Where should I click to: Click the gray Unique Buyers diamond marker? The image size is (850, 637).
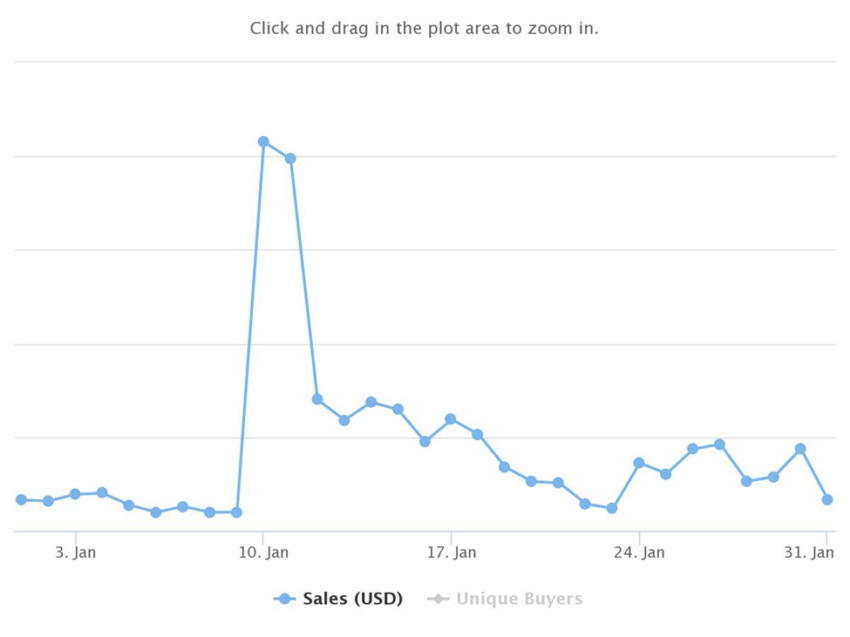coord(438,599)
